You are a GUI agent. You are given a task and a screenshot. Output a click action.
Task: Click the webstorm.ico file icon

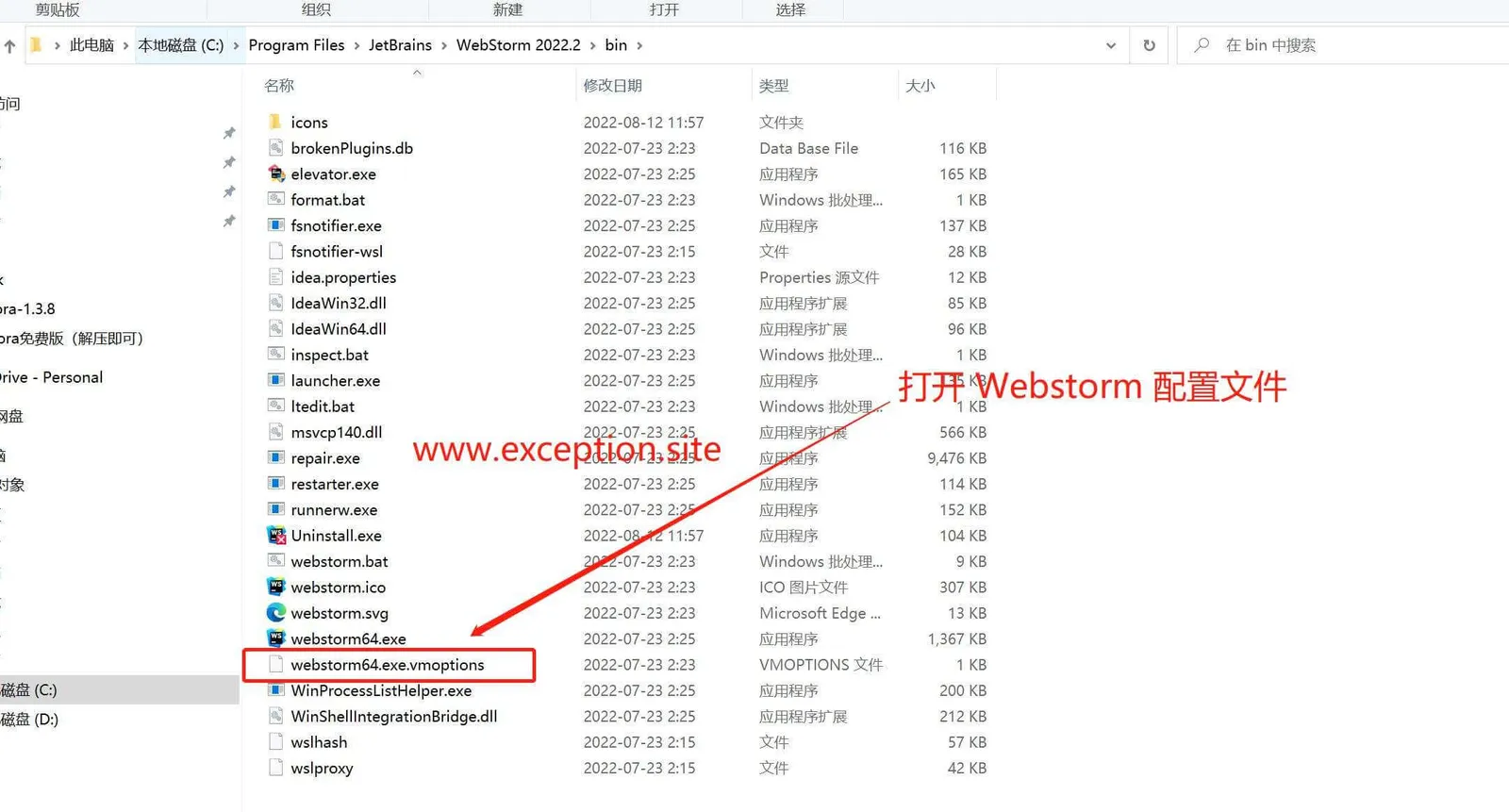click(275, 587)
